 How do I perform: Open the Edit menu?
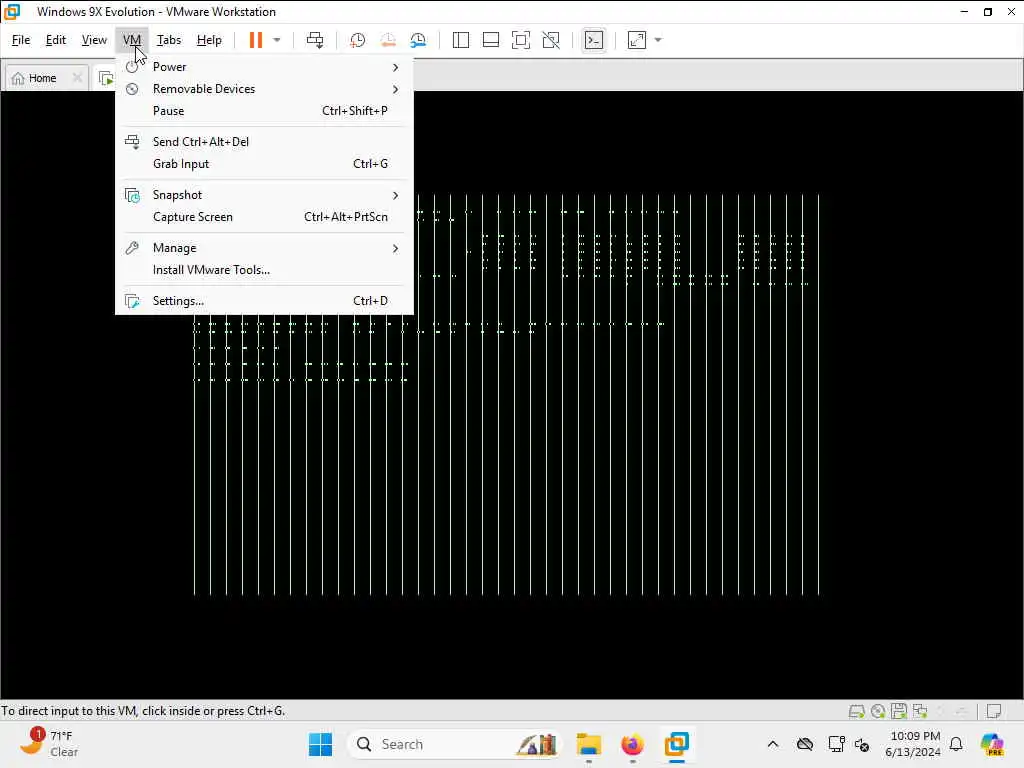click(x=56, y=40)
